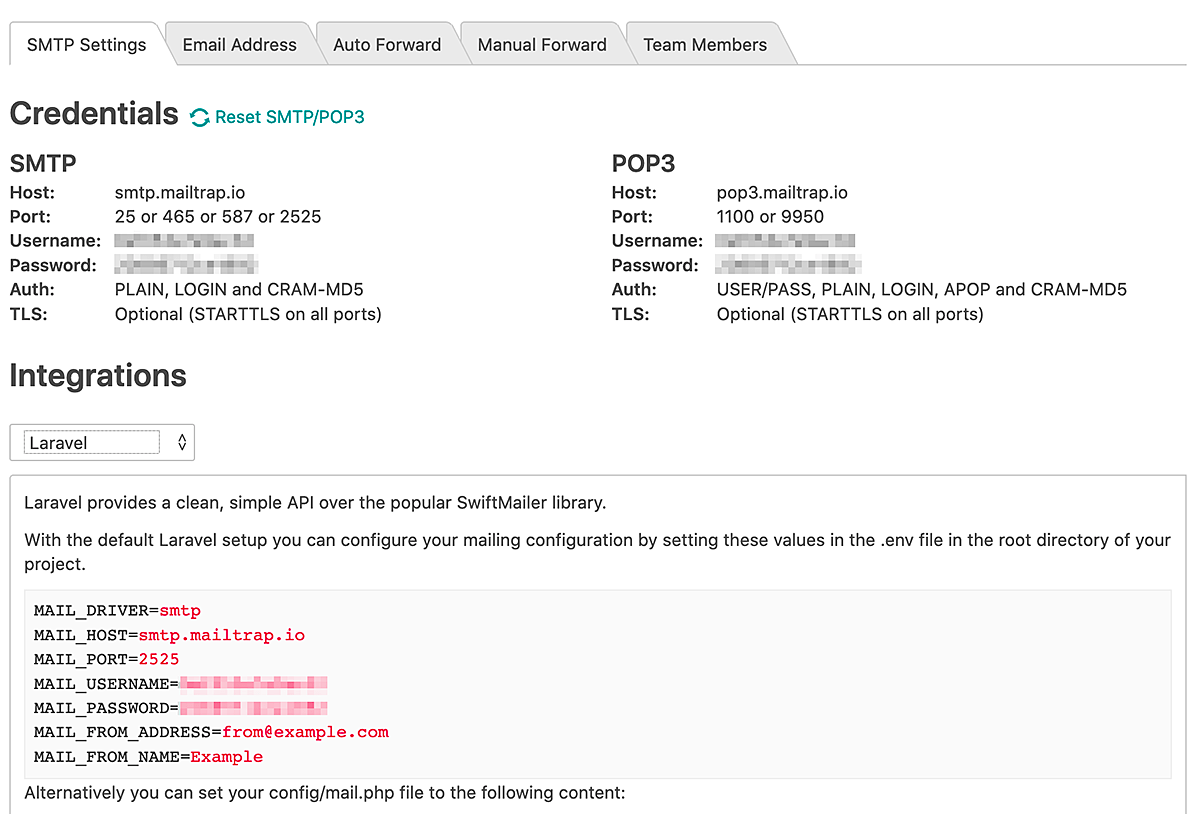Image resolution: width=1200 pixels, height=814 pixels.
Task: Click POP3 port value 1100 or 9950
Action: pyautogui.click(x=770, y=216)
